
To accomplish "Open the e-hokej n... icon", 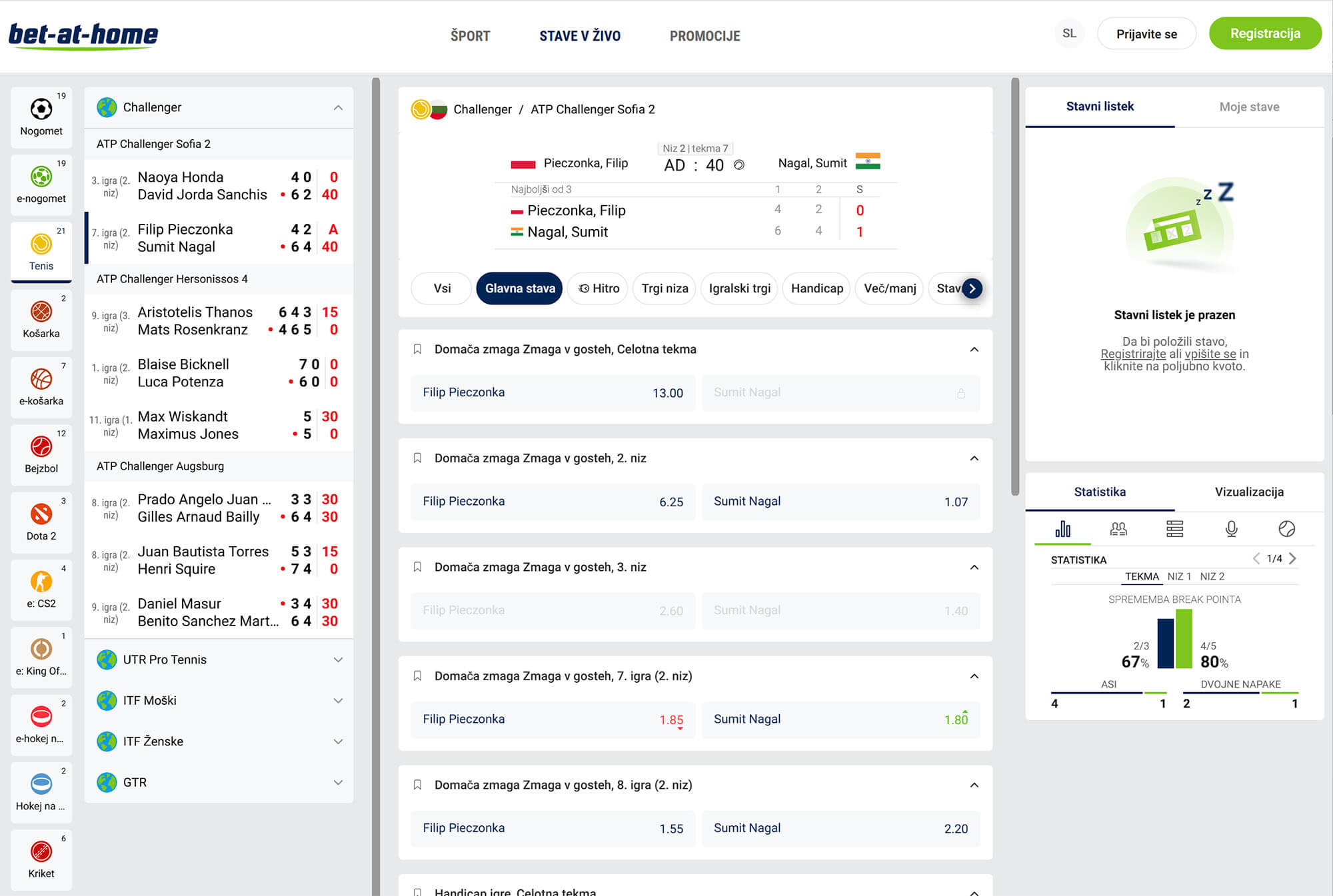I will pos(41,724).
